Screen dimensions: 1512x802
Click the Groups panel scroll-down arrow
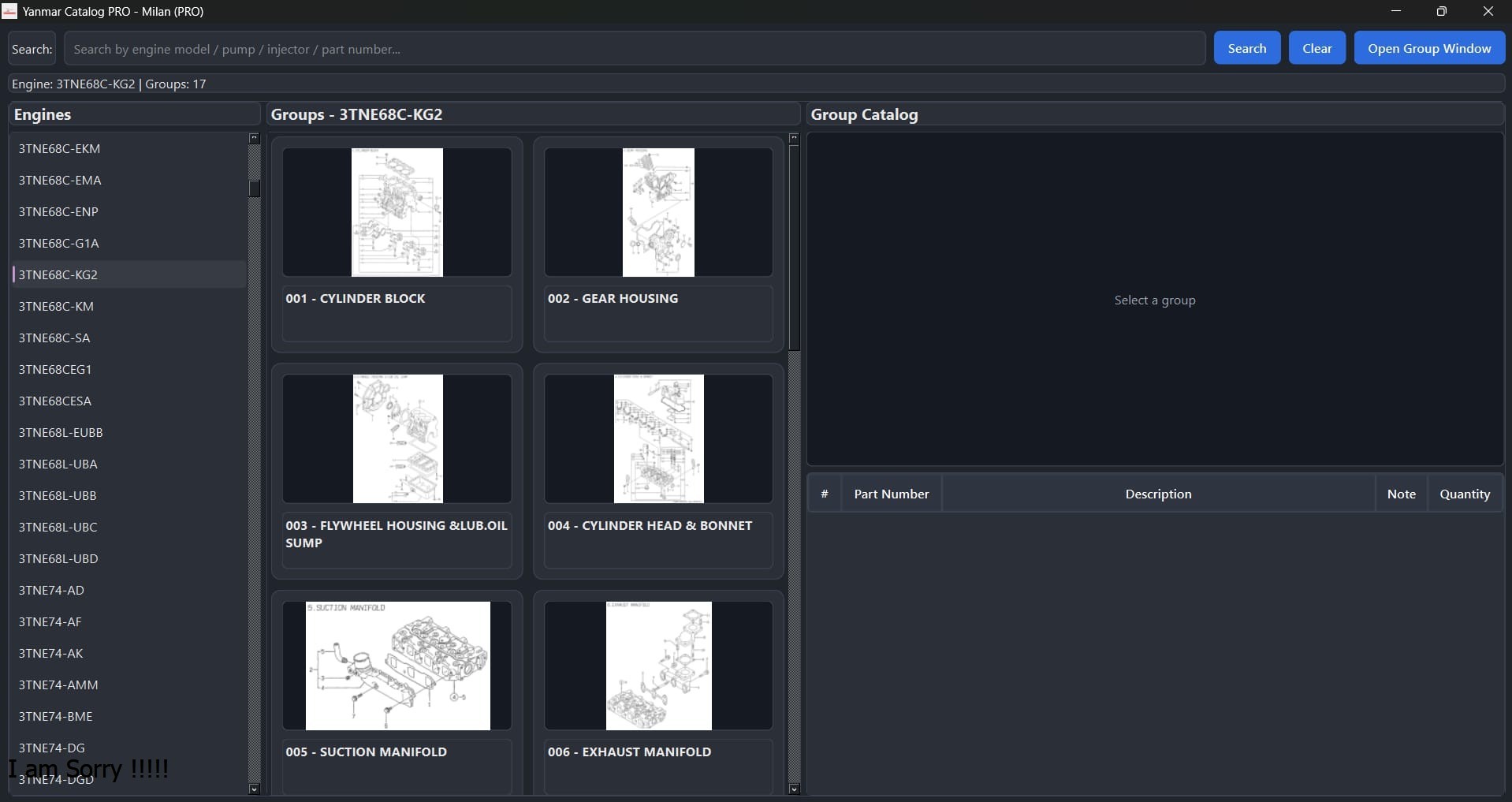[794, 789]
